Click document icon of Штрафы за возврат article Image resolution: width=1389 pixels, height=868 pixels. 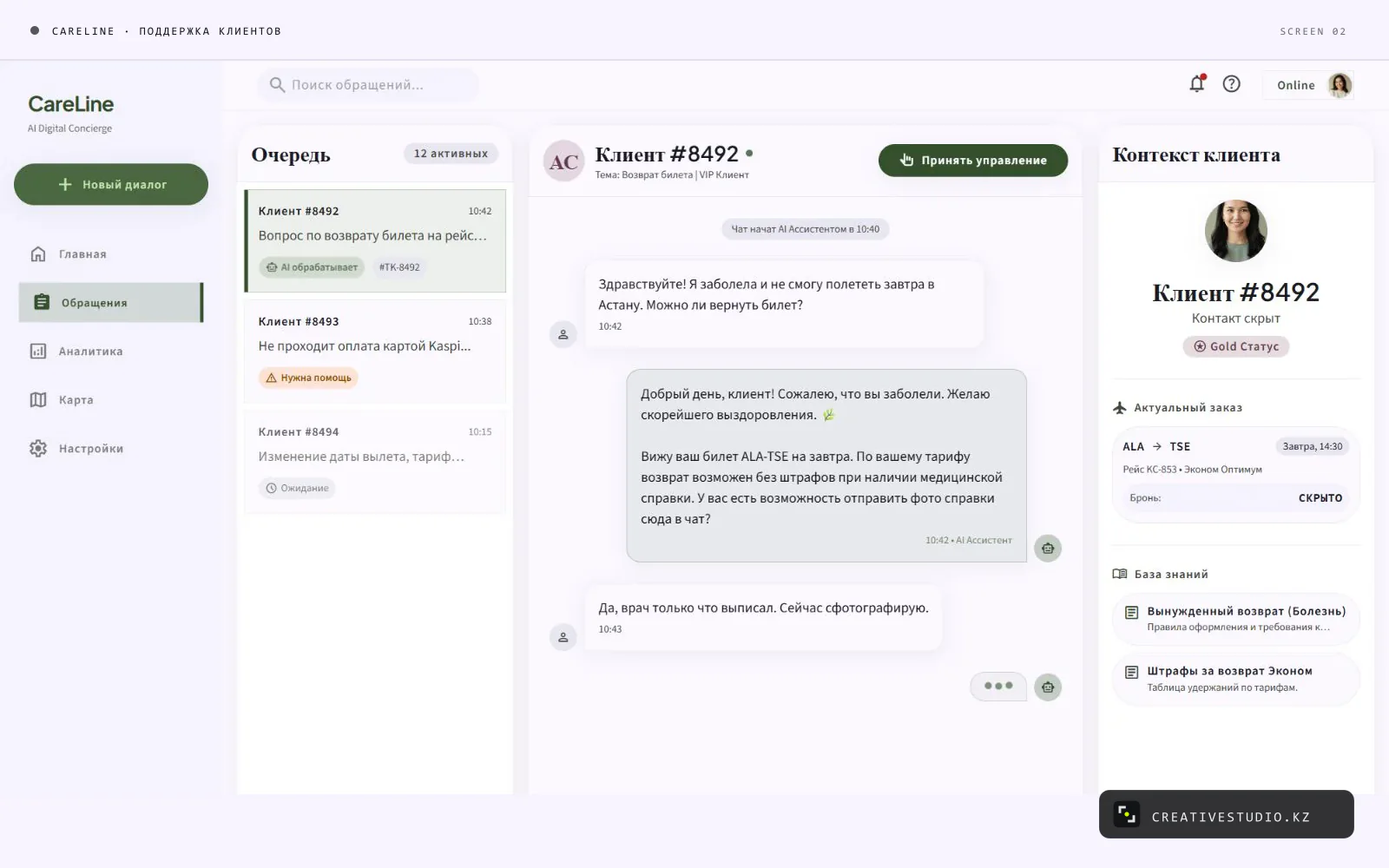[1131, 672]
